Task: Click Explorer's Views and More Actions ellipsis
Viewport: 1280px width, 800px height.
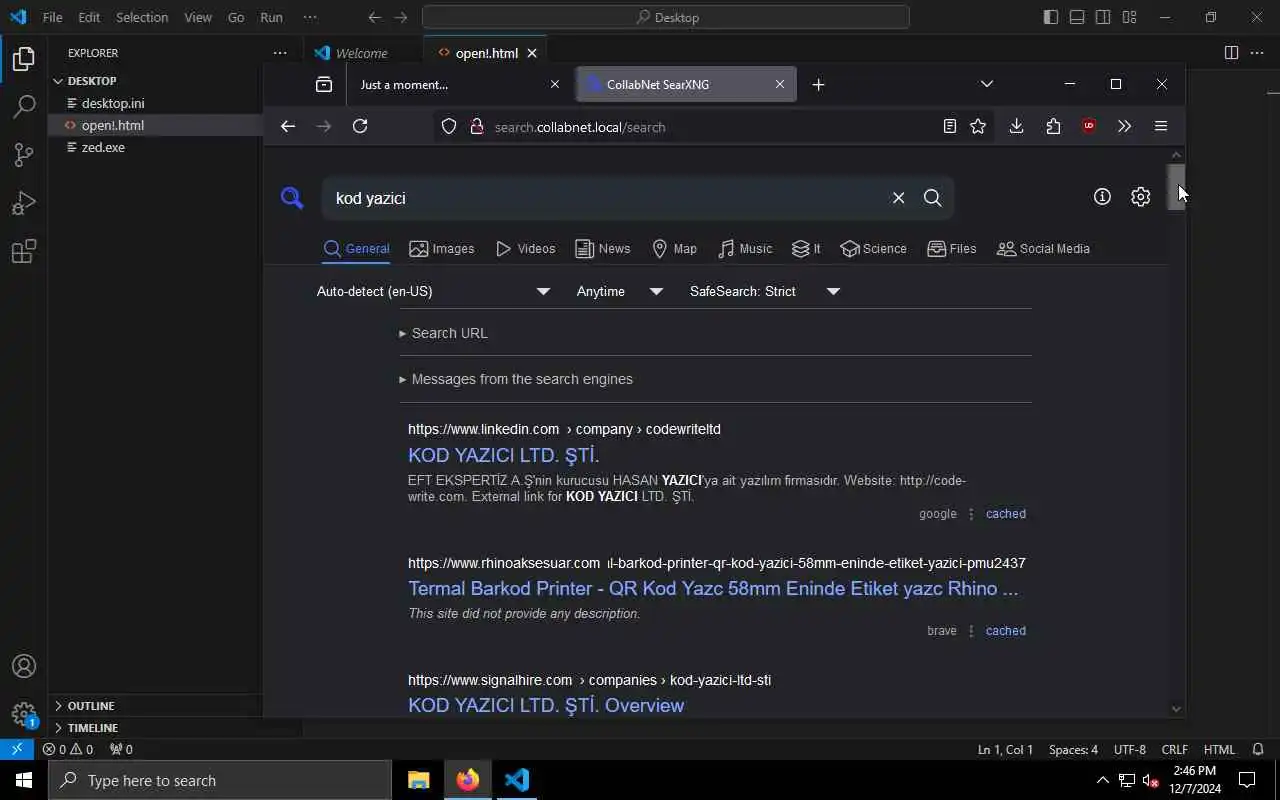Action: point(280,53)
